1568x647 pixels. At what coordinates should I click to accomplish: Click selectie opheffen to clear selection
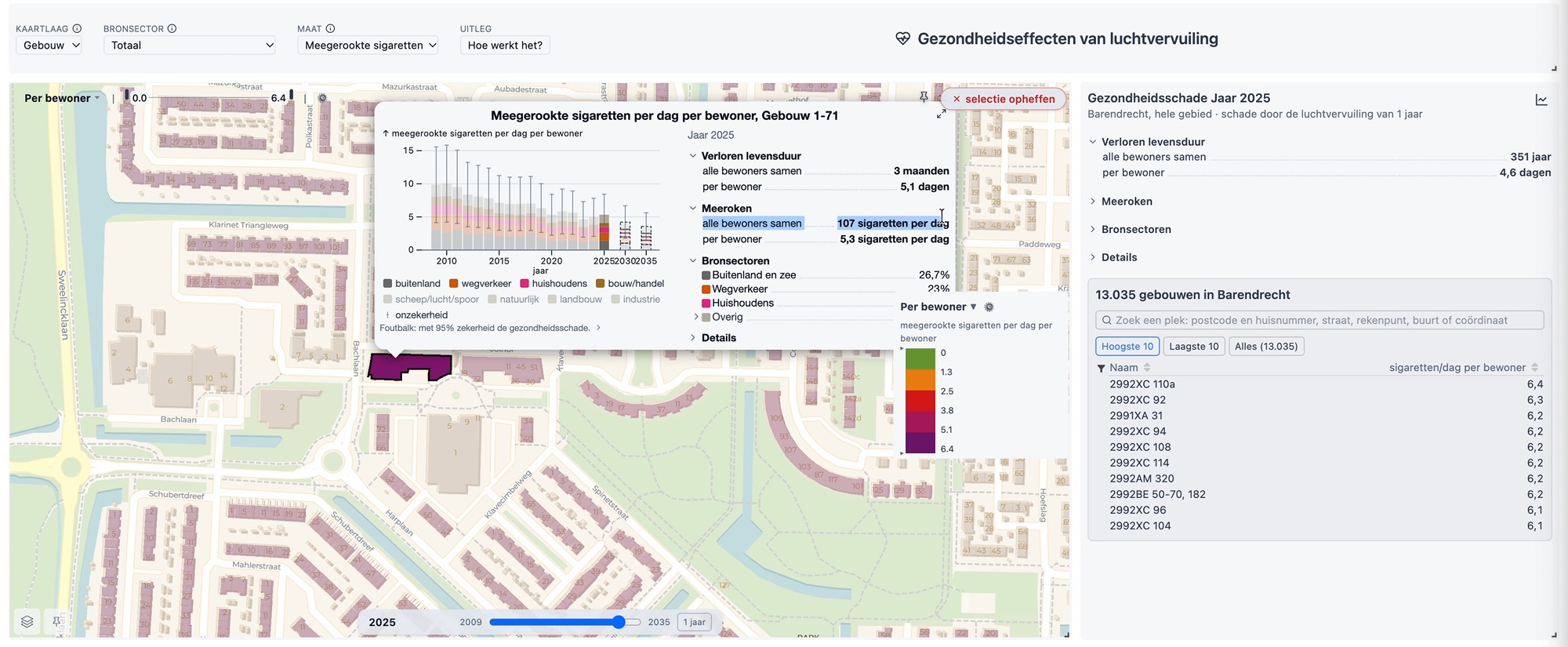[x=1004, y=99]
